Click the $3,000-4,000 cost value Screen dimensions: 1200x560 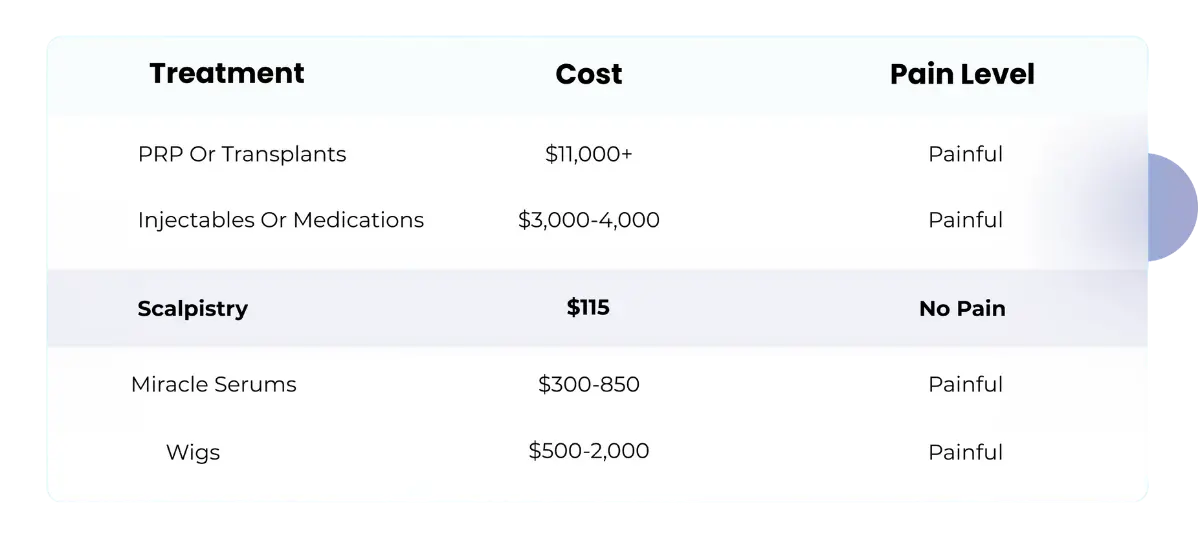(x=588, y=219)
